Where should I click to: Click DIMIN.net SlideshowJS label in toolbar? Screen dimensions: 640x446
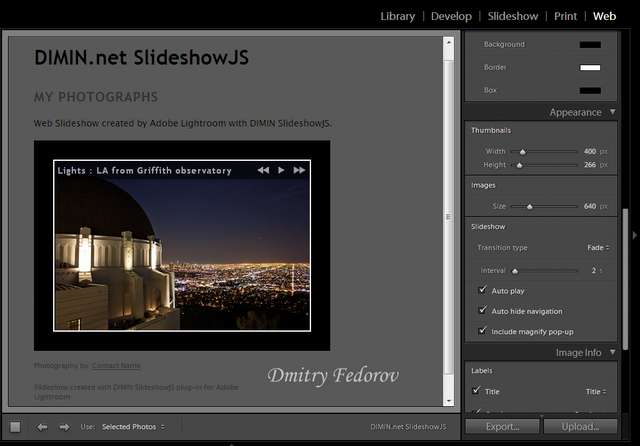pos(408,427)
